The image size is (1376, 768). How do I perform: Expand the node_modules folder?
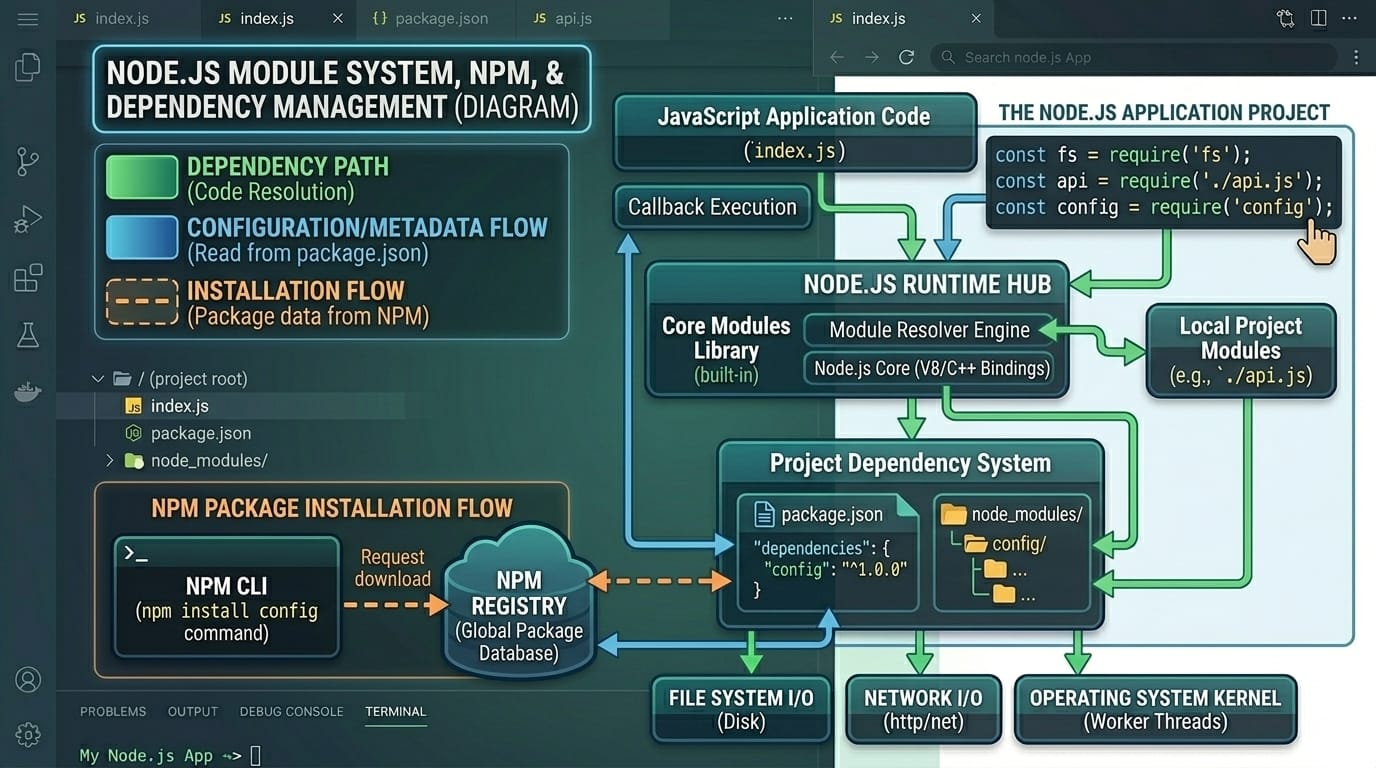(x=110, y=461)
